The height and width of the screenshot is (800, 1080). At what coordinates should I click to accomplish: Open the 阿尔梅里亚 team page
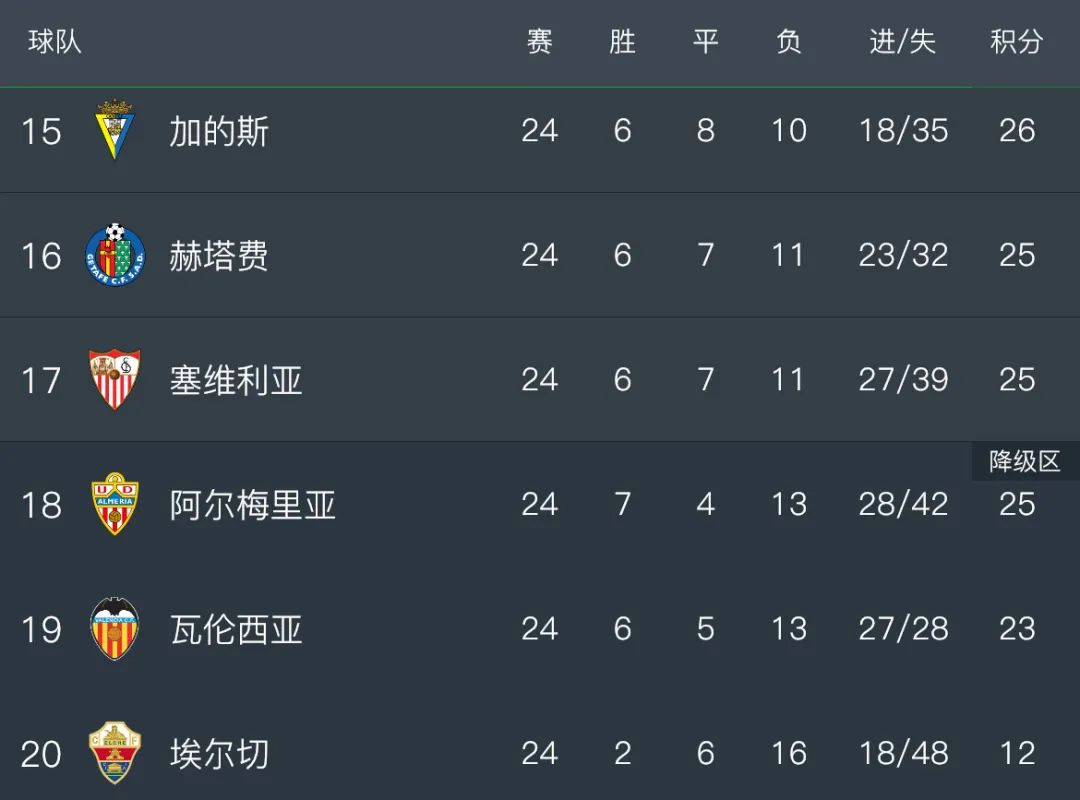253,504
